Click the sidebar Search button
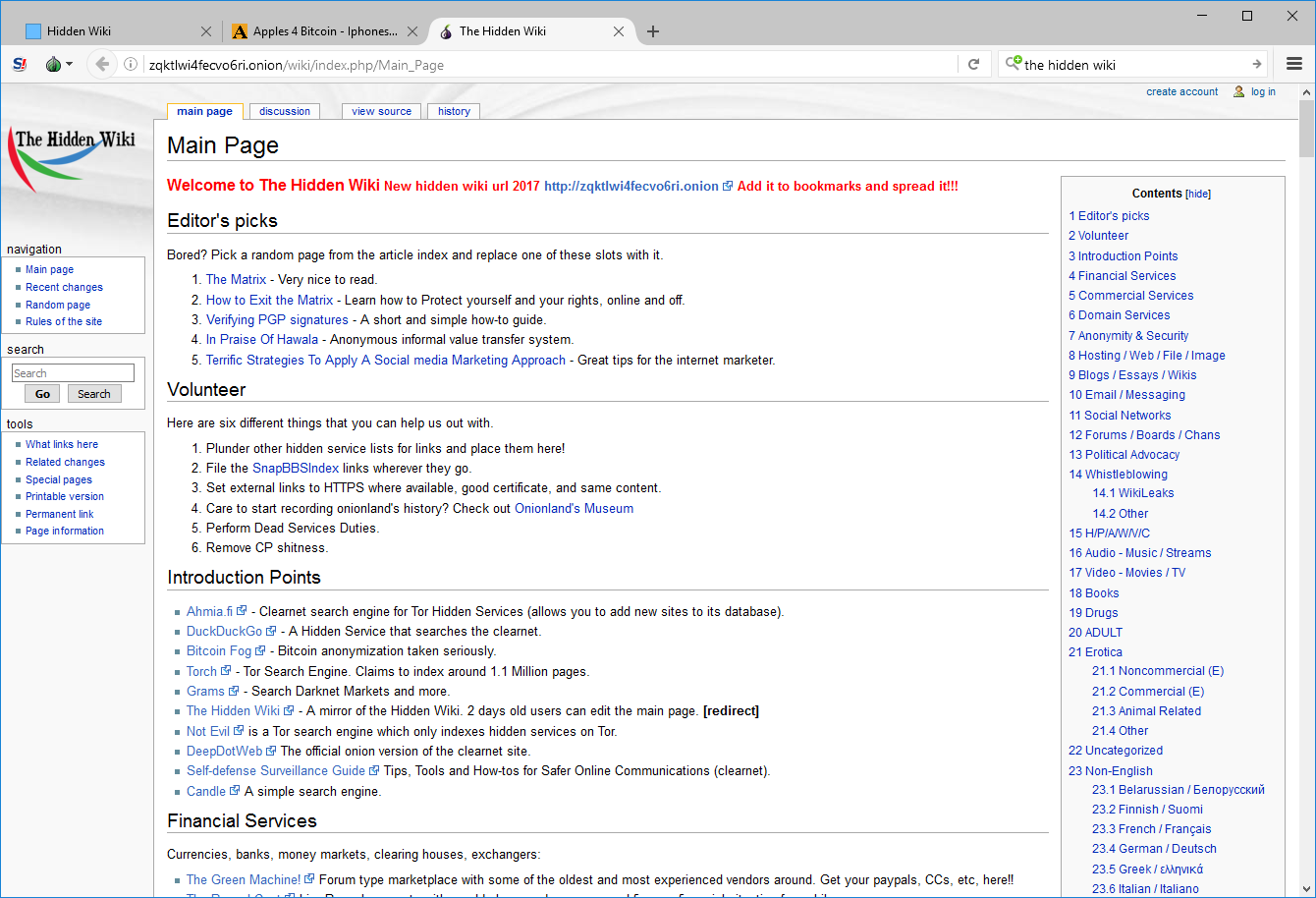 (94, 394)
